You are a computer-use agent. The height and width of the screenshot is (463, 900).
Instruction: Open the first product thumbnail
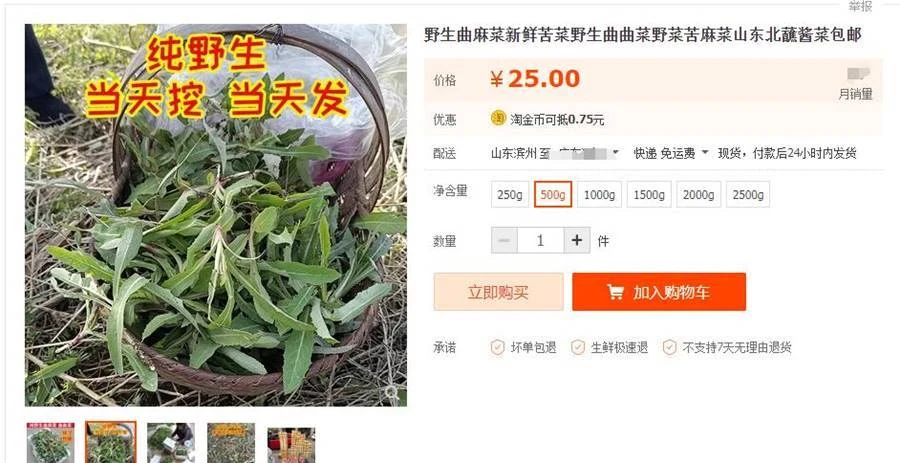[51, 443]
